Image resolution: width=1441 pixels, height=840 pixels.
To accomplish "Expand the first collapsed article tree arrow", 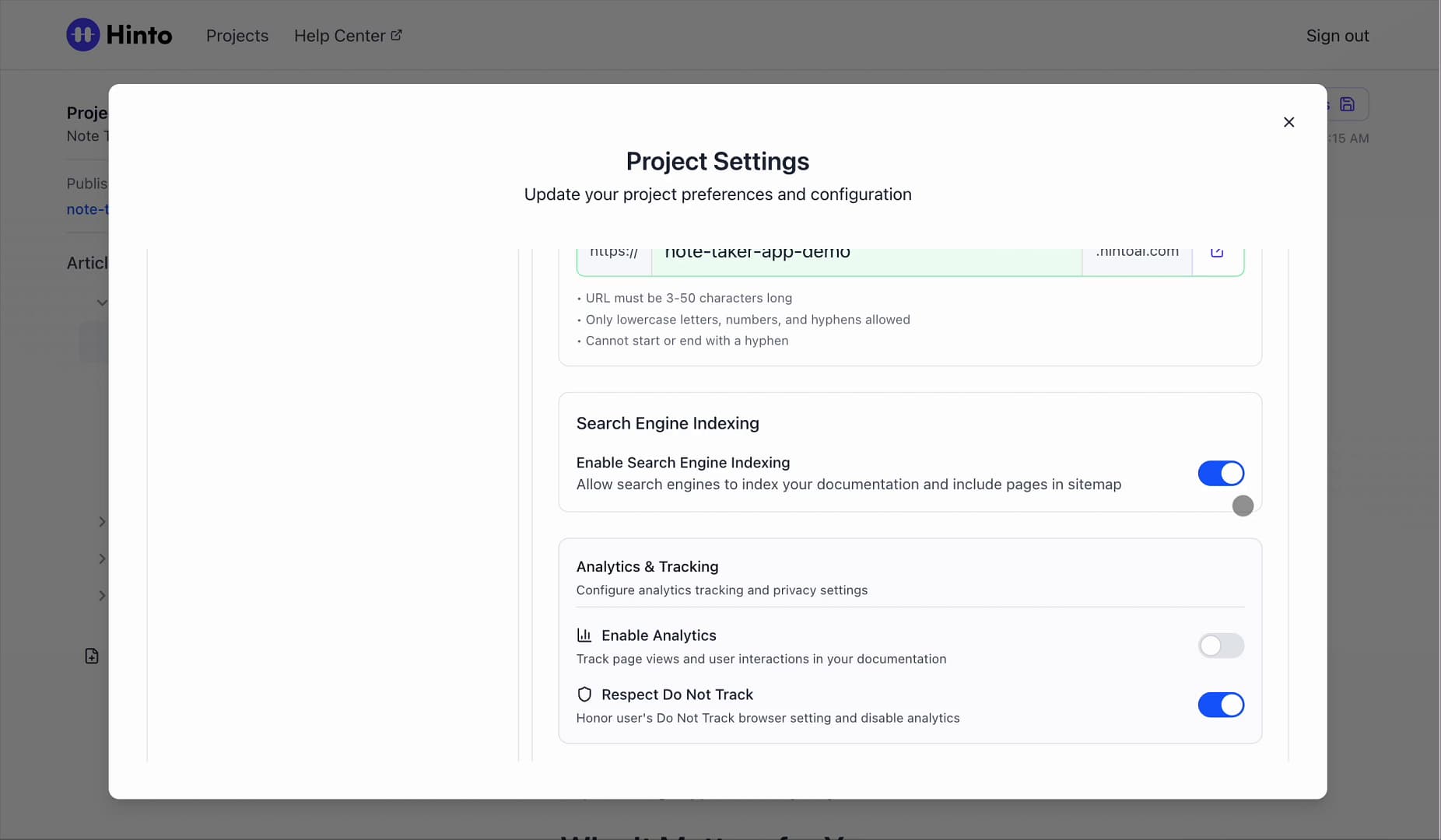I will (x=102, y=522).
